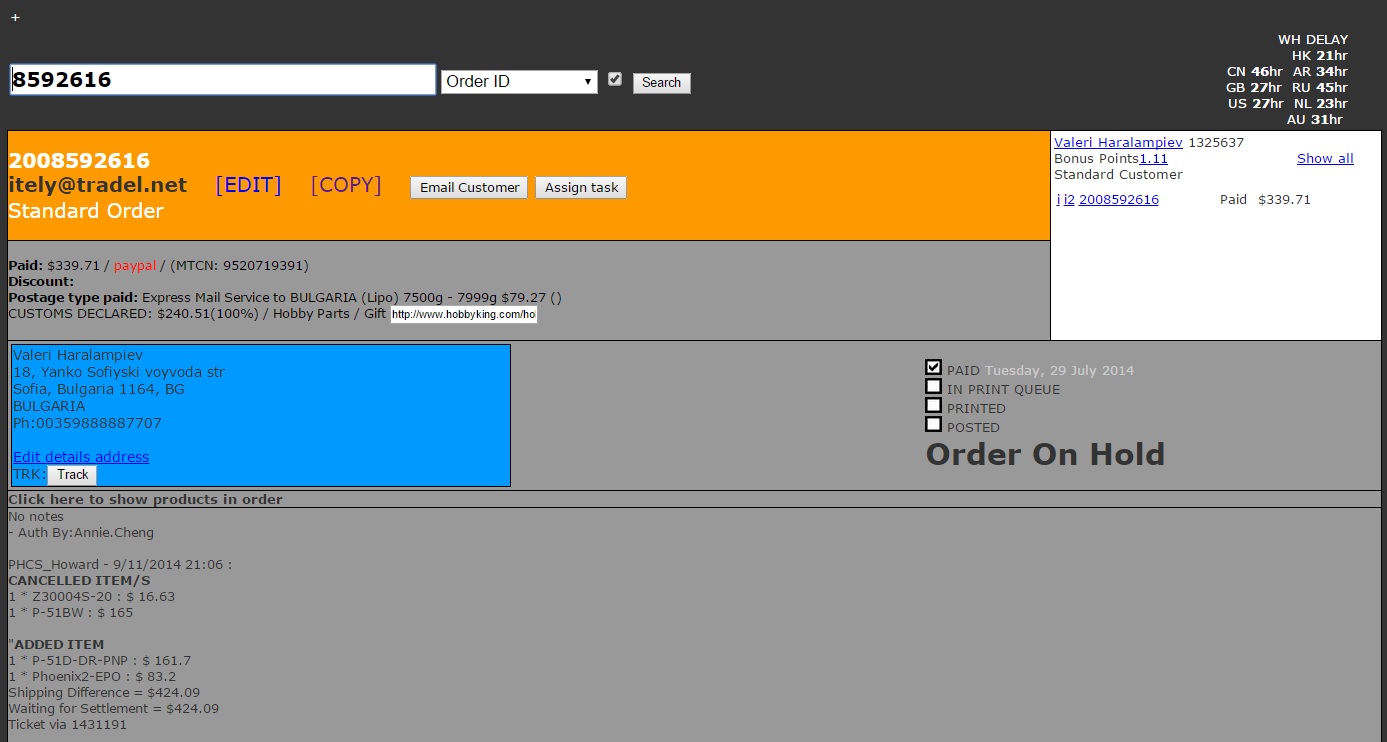Click the [COPY] order link
The height and width of the screenshot is (742, 1387).
346,185
